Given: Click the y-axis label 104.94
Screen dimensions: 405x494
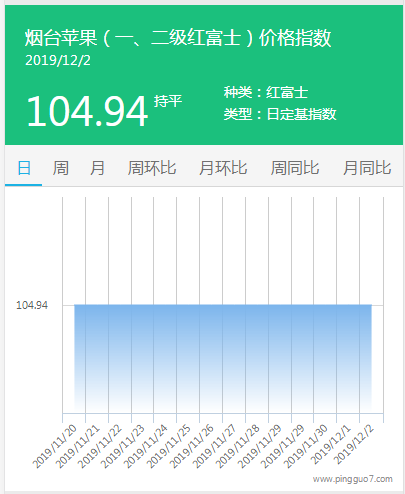Looking at the screenshot, I should 32,305.
